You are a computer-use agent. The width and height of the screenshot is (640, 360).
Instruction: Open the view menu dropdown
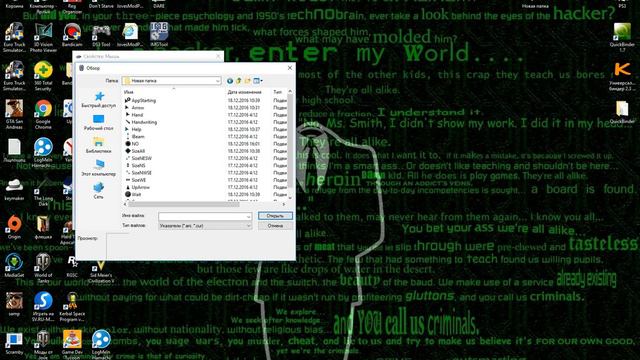pos(258,81)
